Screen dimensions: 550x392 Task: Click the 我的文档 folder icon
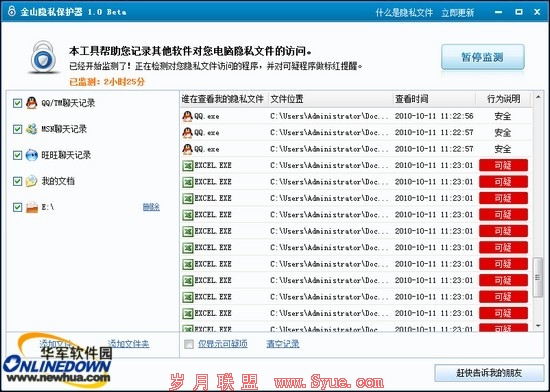tap(32, 181)
